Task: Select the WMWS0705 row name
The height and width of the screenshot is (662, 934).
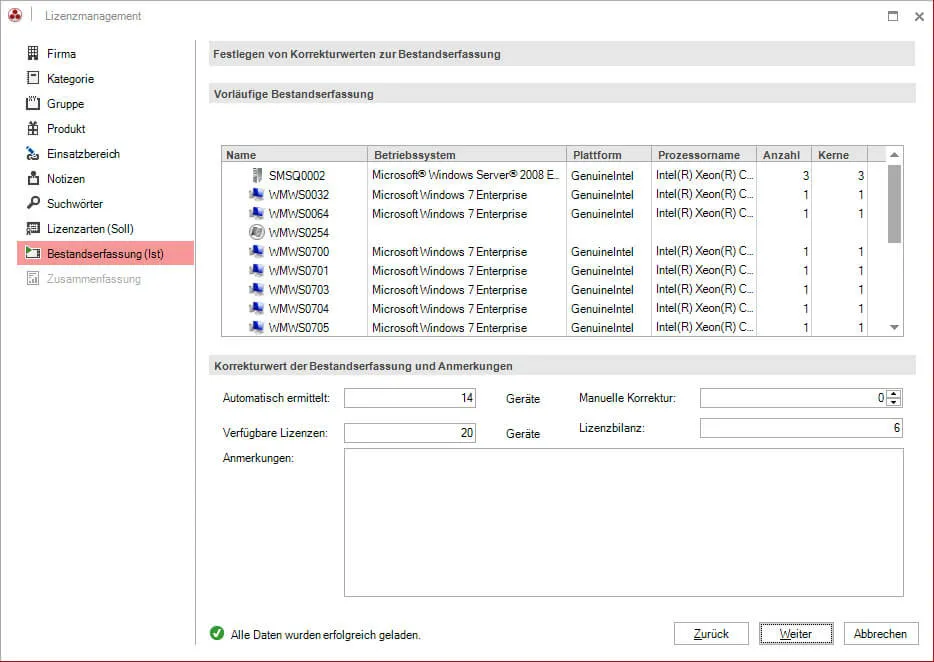Action: pos(298,328)
